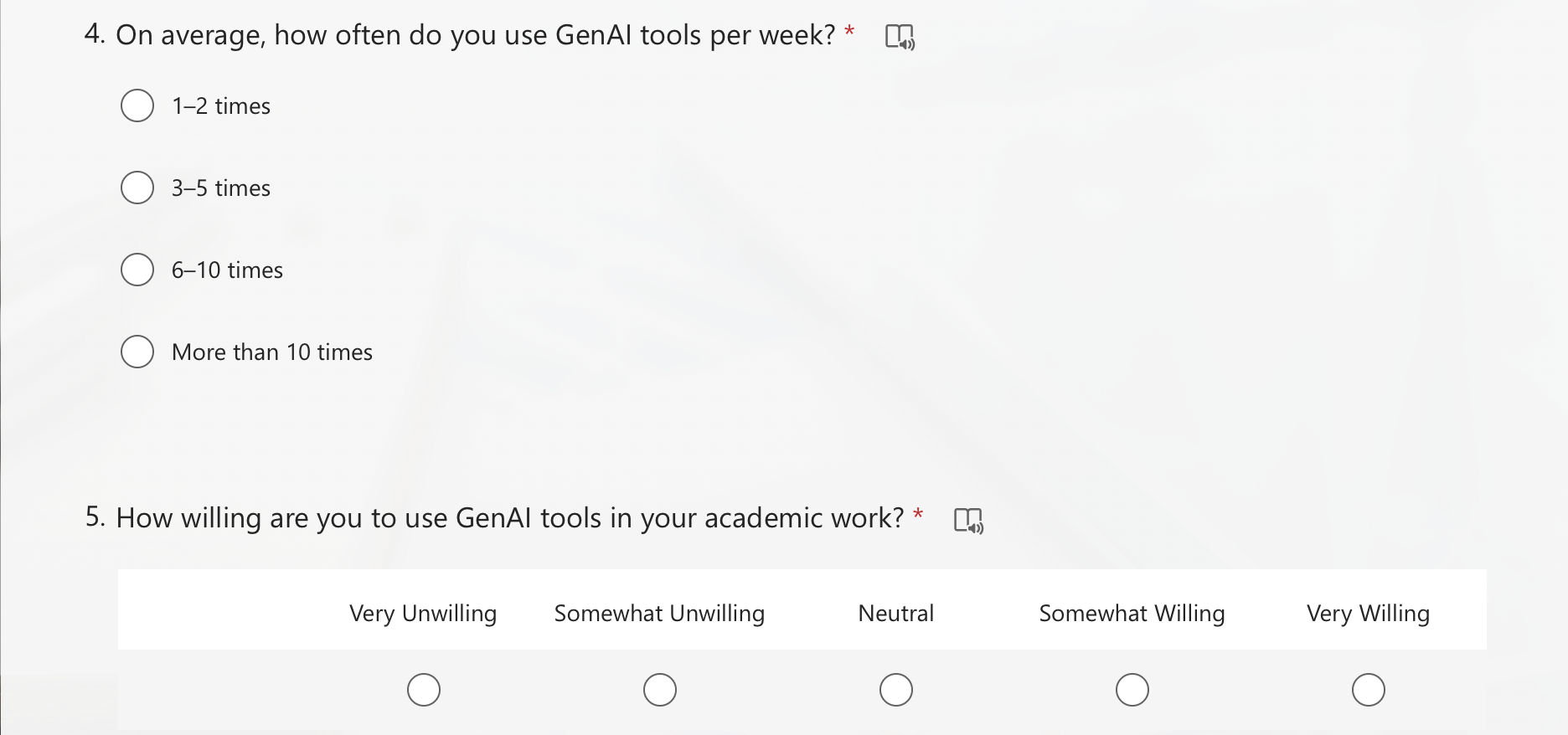The image size is (1568, 735).
Task: Click the "More than 10 times" text
Action: [x=272, y=352]
